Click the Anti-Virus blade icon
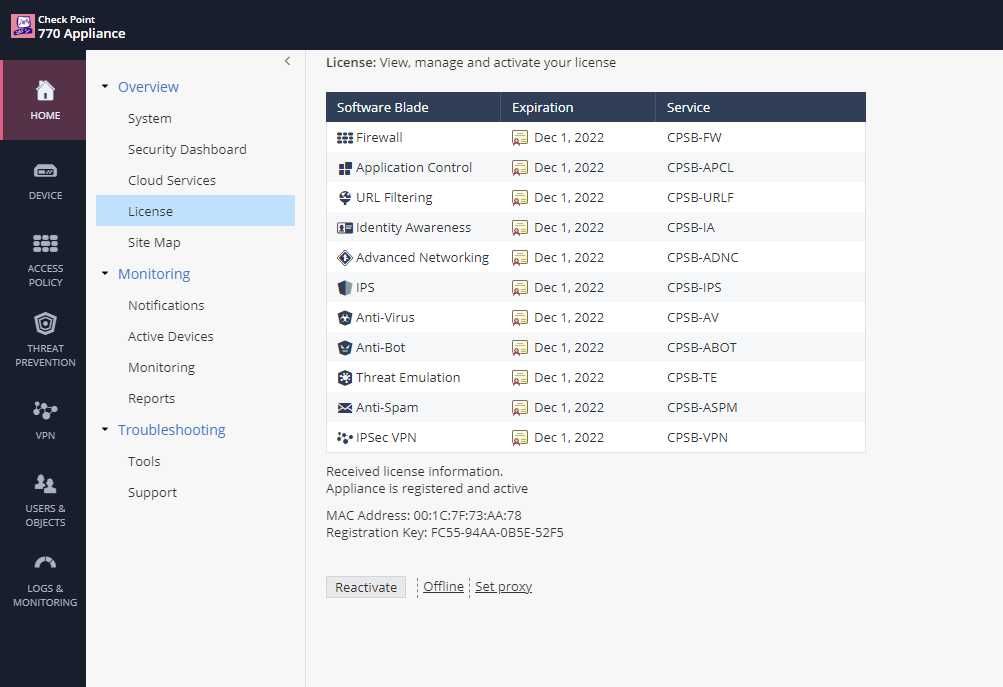Image resolution: width=1003 pixels, height=687 pixels. (345, 318)
